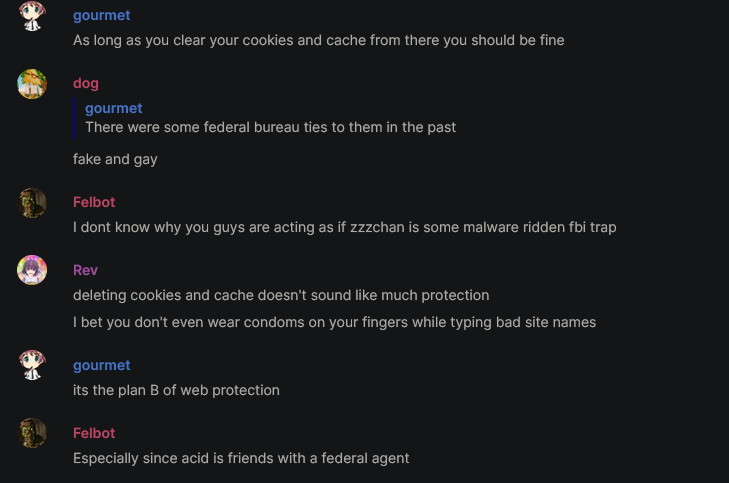This screenshot has height=483, width=729.
Task: Jump to quoted message about federal bureau ties
Action: tap(271, 127)
